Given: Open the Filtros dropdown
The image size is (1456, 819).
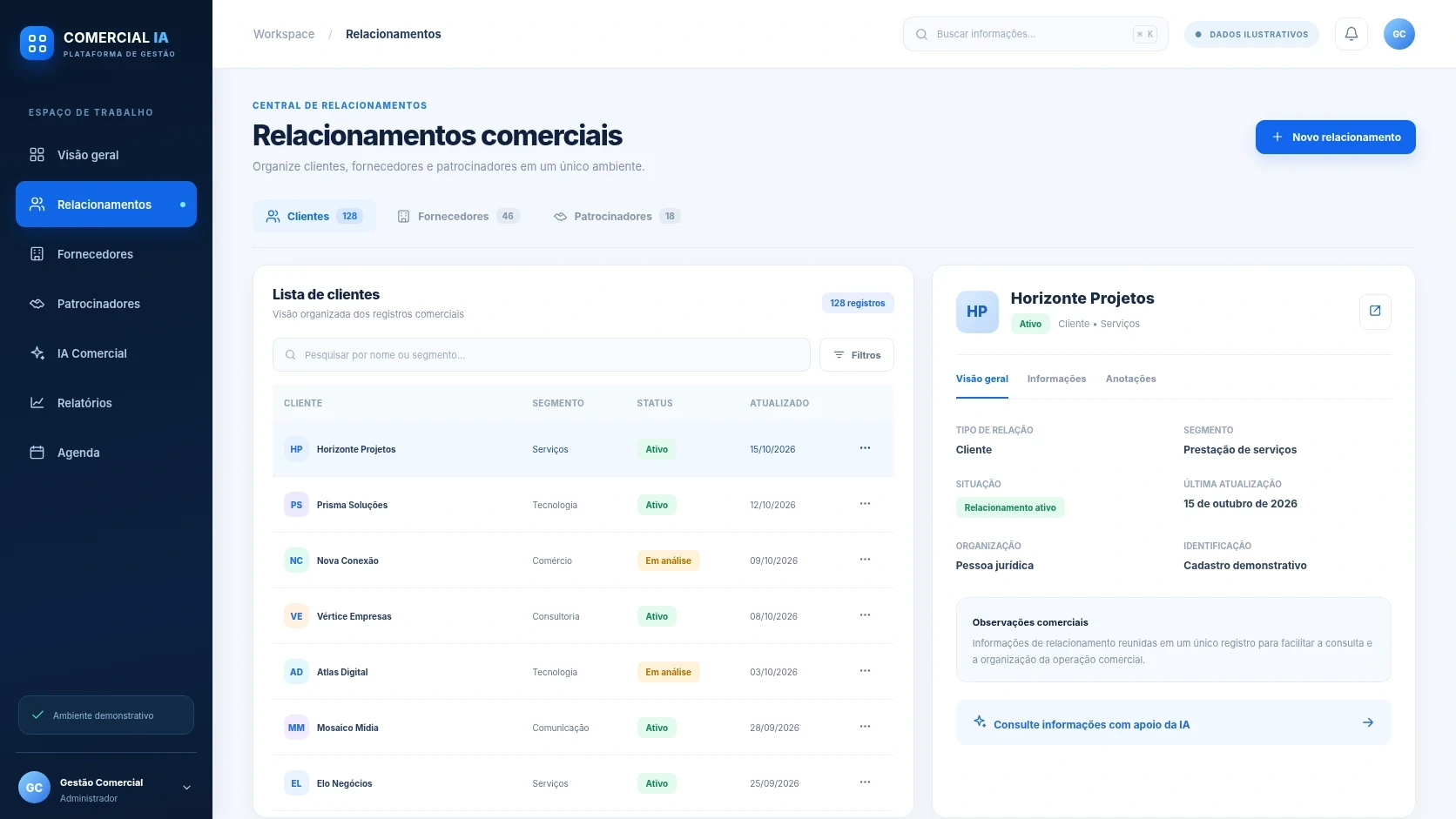Looking at the screenshot, I should coord(857,355).
